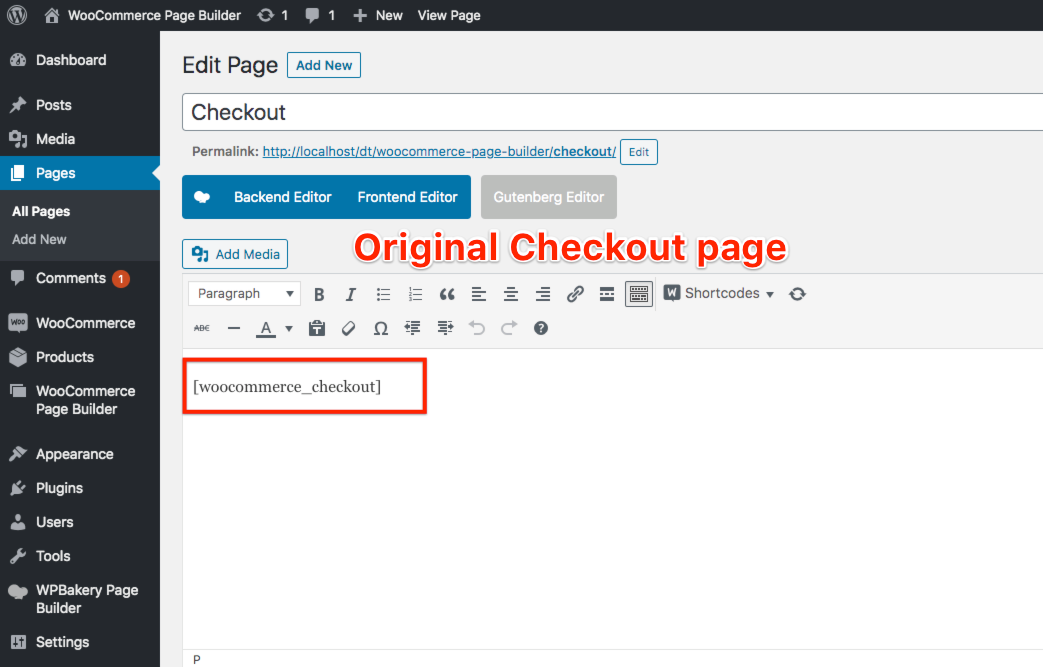Align text center

[511, 294]
